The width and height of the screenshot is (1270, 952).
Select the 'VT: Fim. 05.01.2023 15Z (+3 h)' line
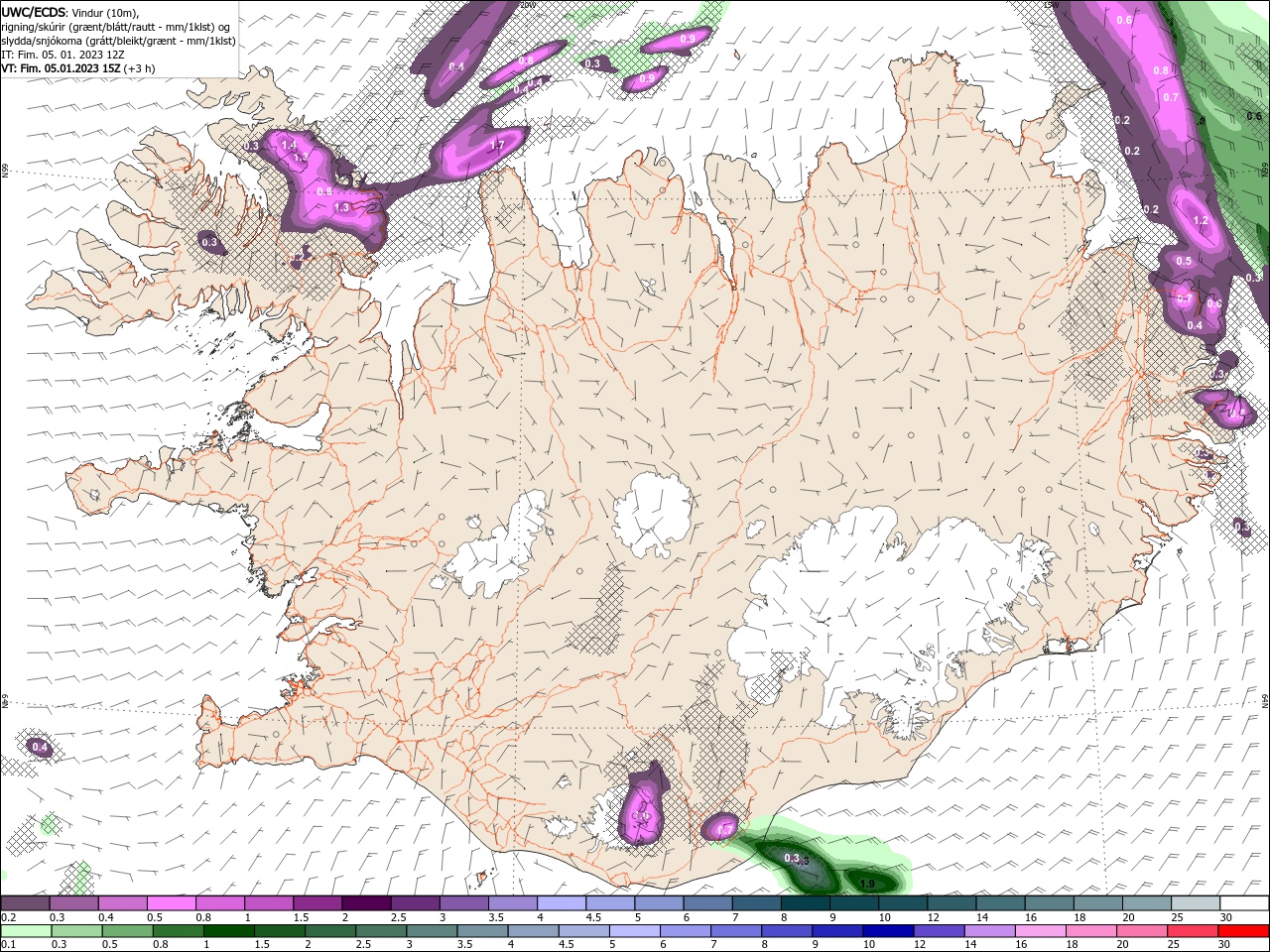77,68
